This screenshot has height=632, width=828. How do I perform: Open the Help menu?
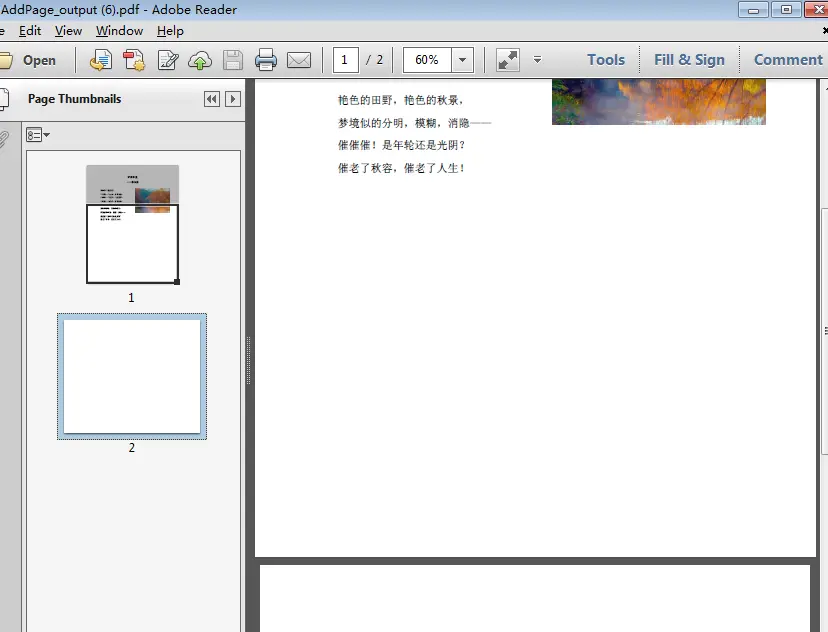[x=170, y=31]
